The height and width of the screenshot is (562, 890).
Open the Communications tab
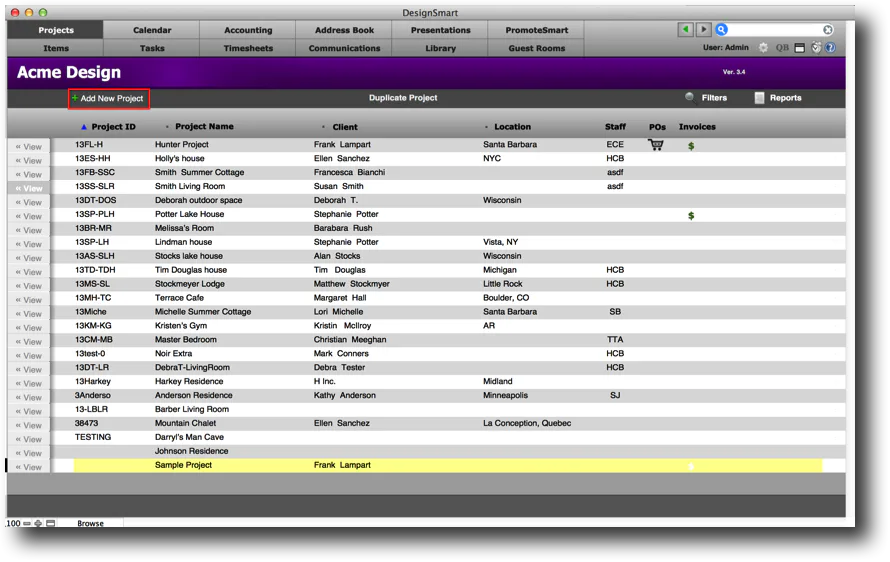tap(345, 48)
